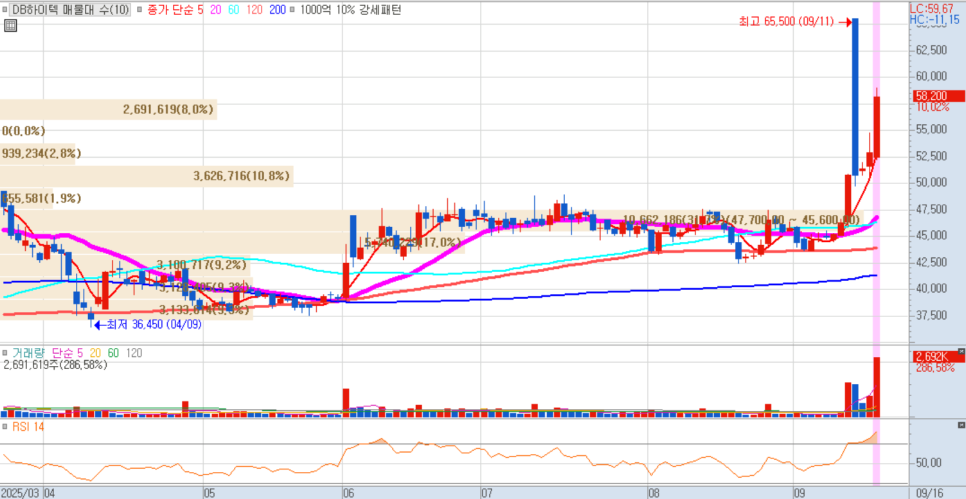
Task: Click the 10.02% change text on the price axis
Action: 933,107
